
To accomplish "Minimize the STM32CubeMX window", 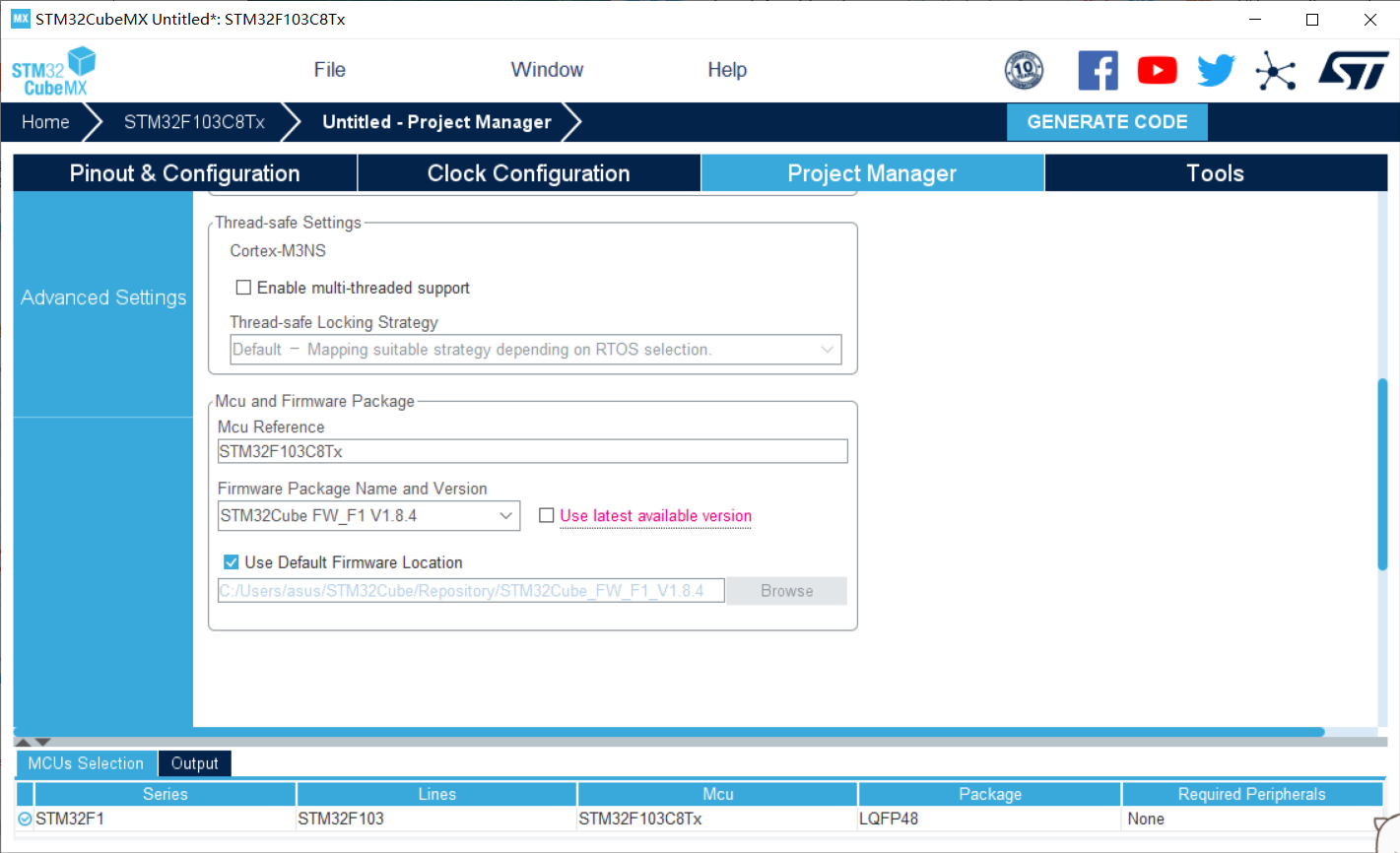I will pyautogui.click(x=1254, y=20).
